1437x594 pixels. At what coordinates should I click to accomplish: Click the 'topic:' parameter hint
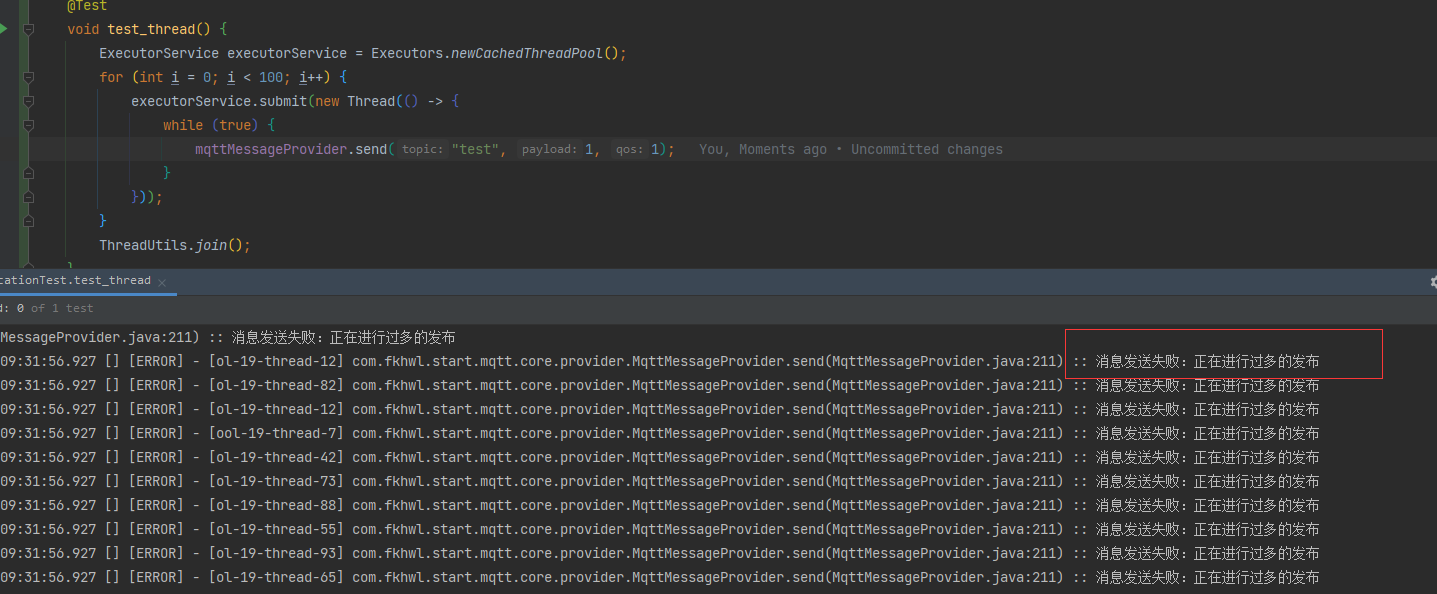pyautogui.click(x=422, y=149)
